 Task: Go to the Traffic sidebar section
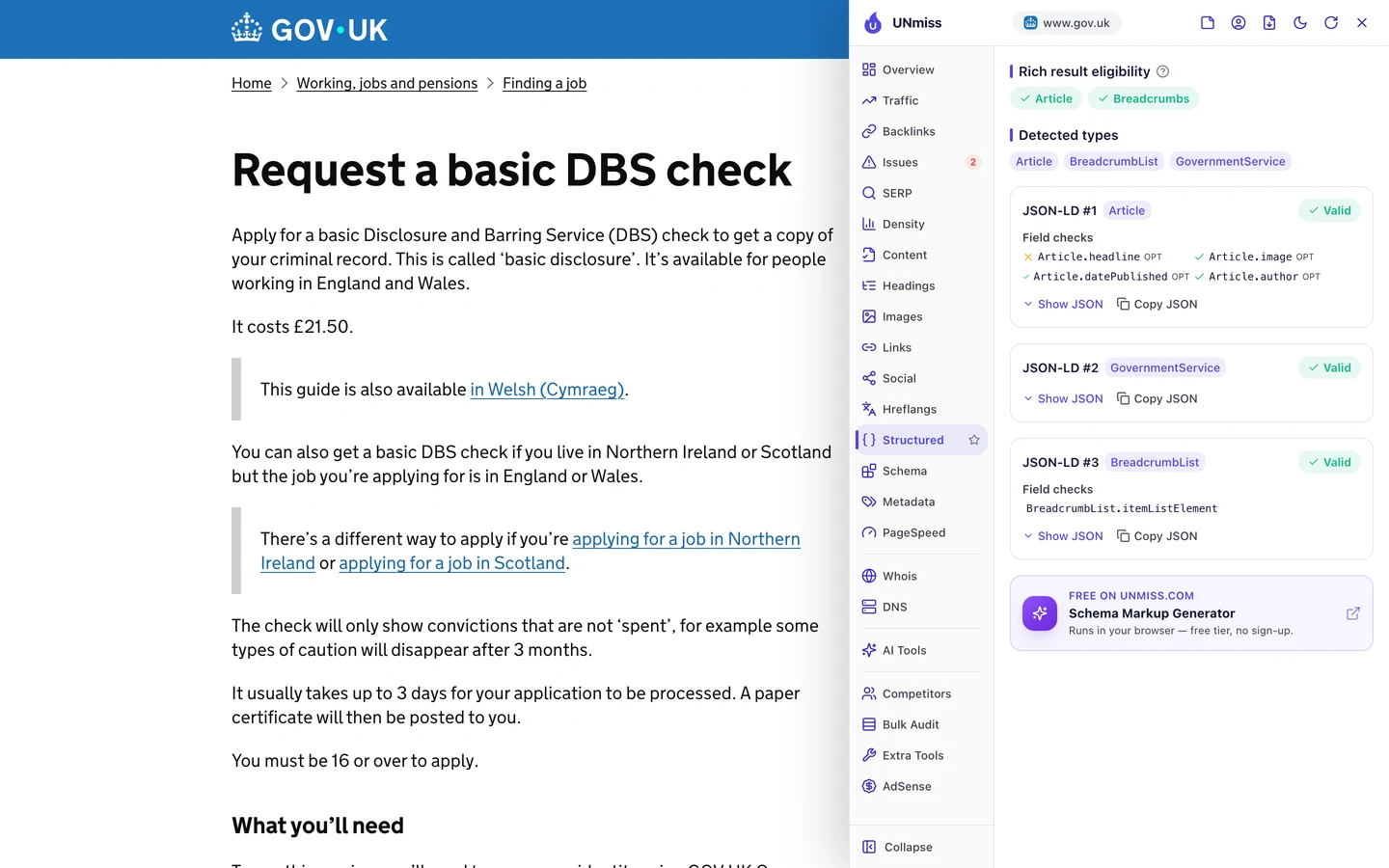[x=921, y=100]
